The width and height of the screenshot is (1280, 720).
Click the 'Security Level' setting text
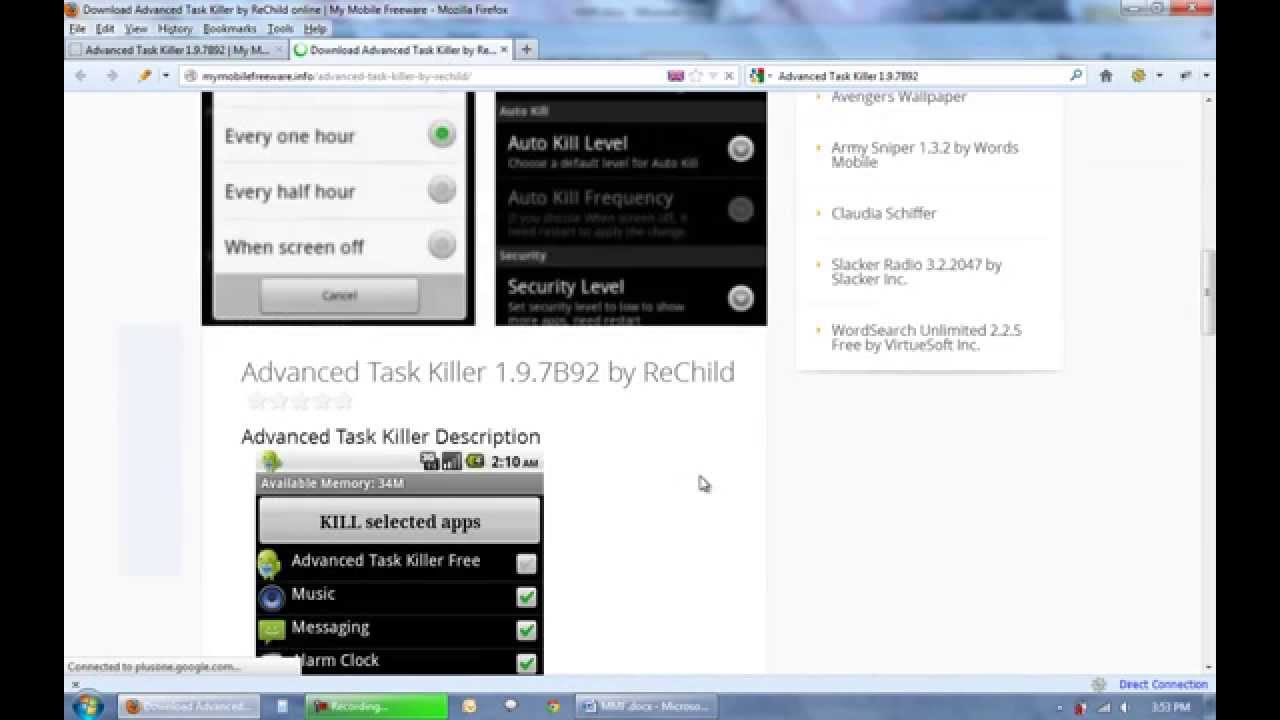(565, 287)
